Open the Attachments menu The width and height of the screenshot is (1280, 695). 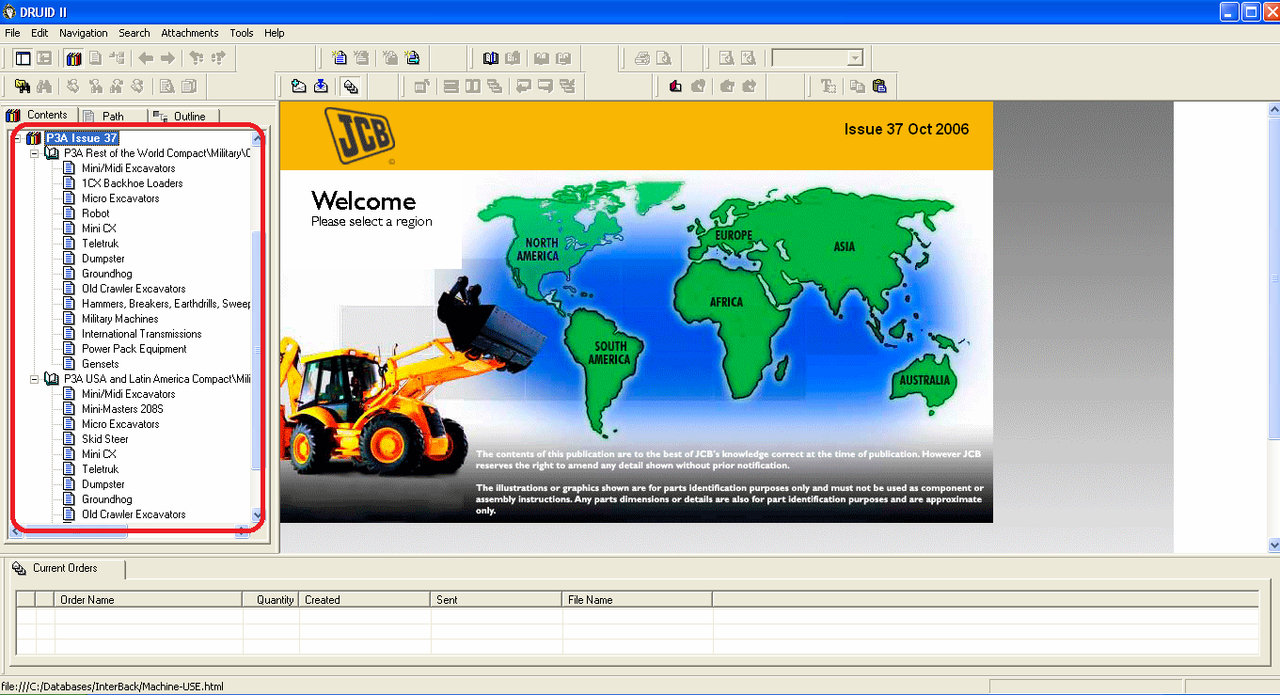pyautogui.click(x=190, y=33)
